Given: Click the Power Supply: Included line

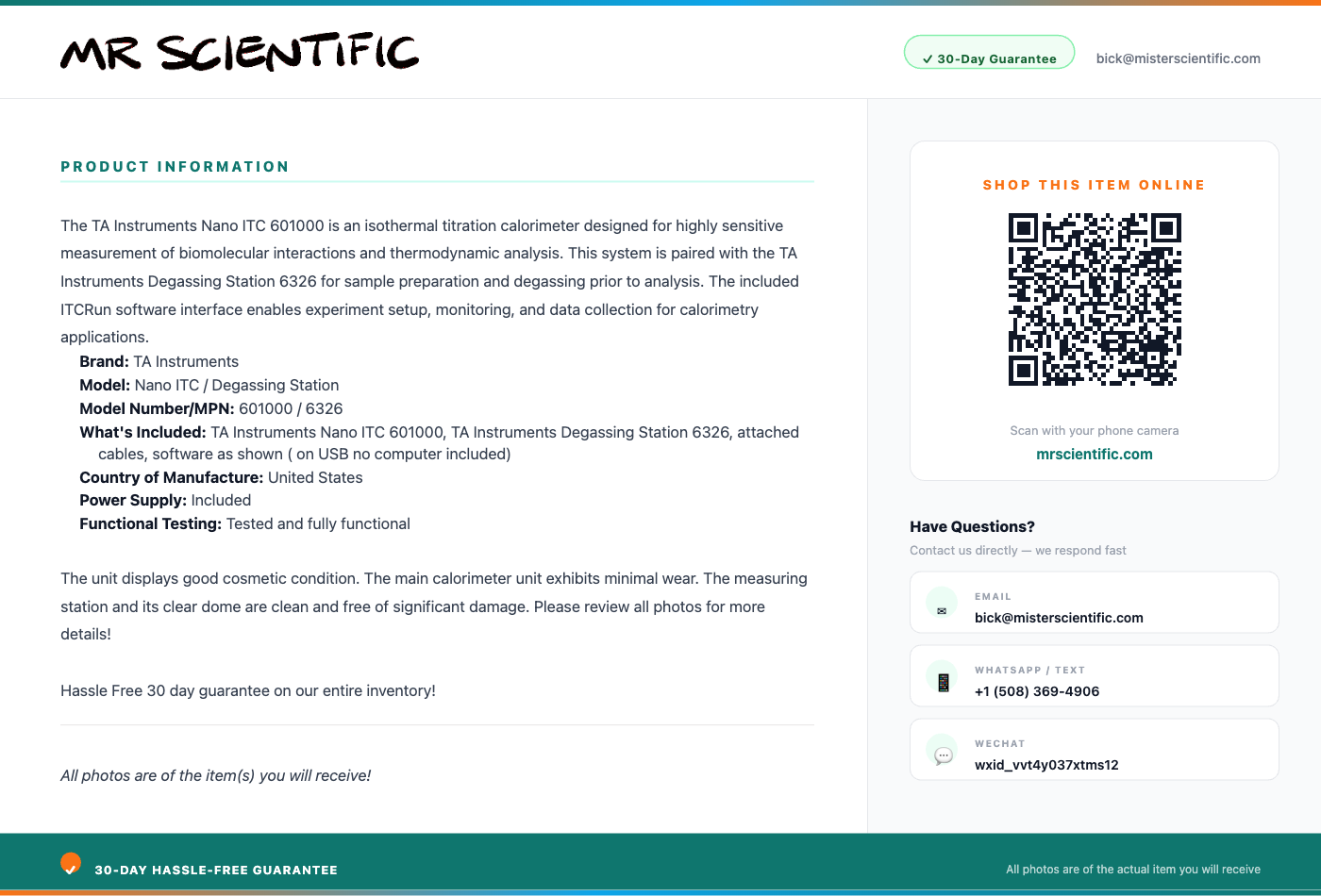Looking at the screenshot, I should 165,500.
